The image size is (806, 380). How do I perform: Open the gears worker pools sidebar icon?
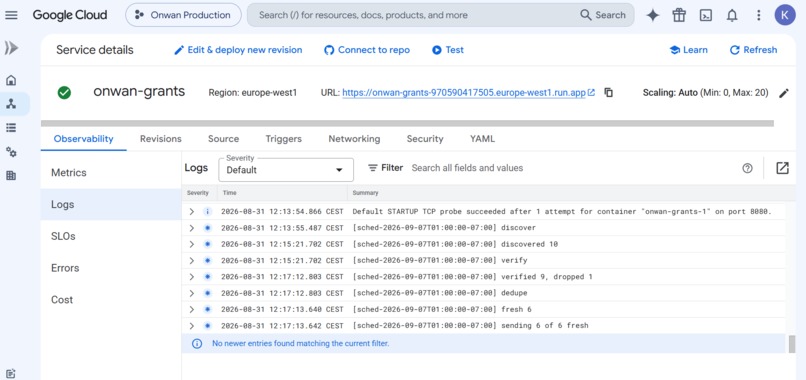[x=11, y=152]
